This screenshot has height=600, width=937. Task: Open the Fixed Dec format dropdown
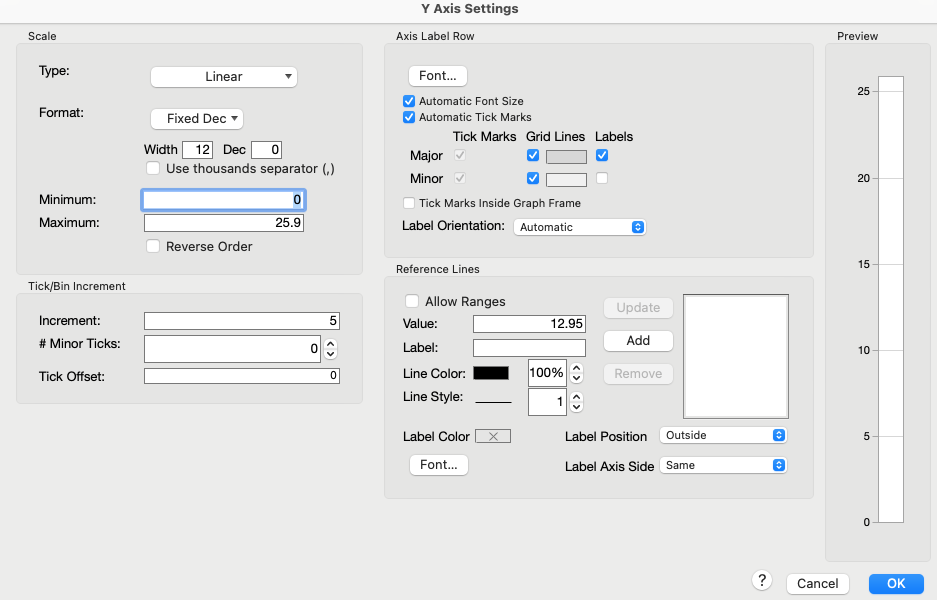point(196,118)
